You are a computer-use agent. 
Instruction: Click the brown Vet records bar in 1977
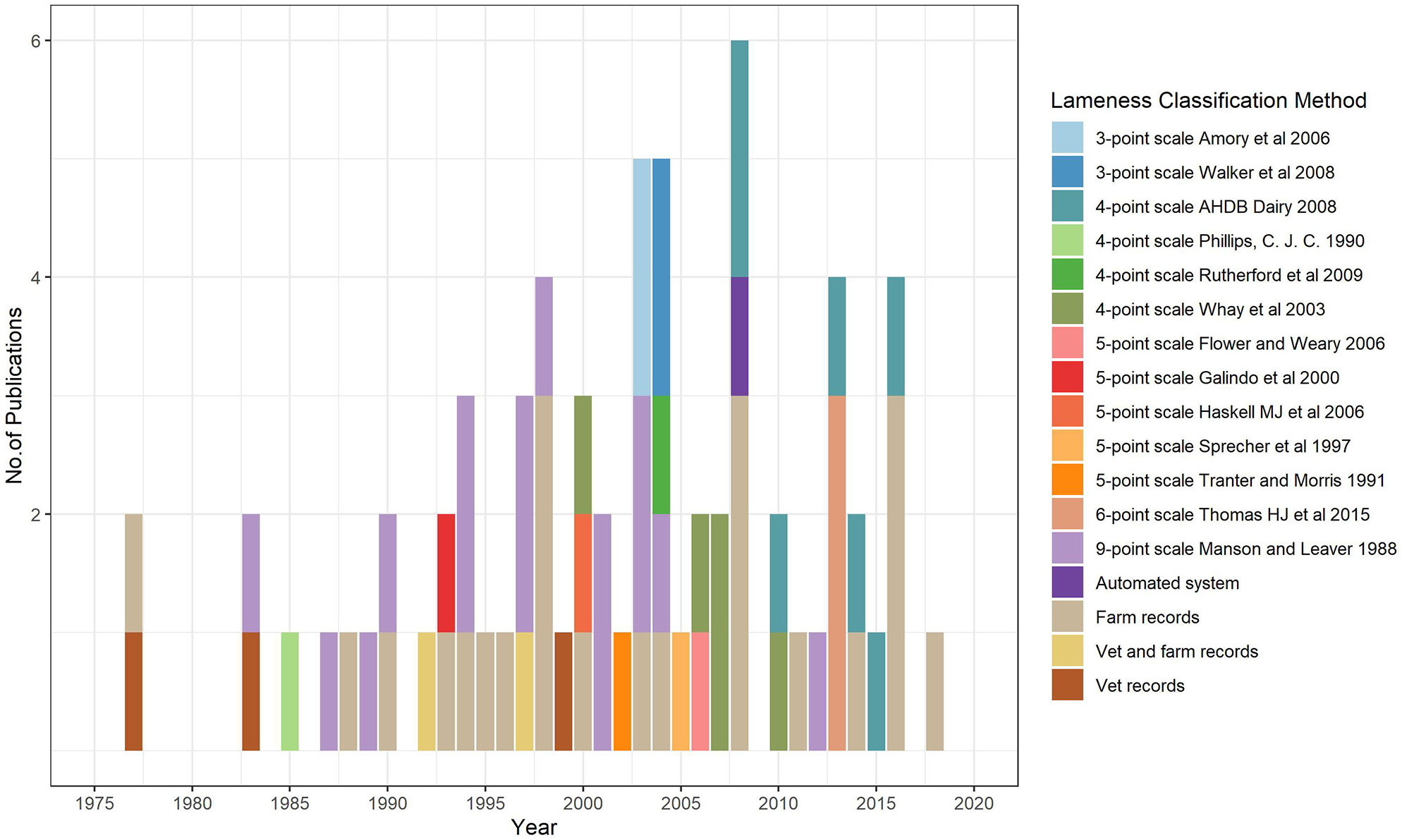point(133,691)
